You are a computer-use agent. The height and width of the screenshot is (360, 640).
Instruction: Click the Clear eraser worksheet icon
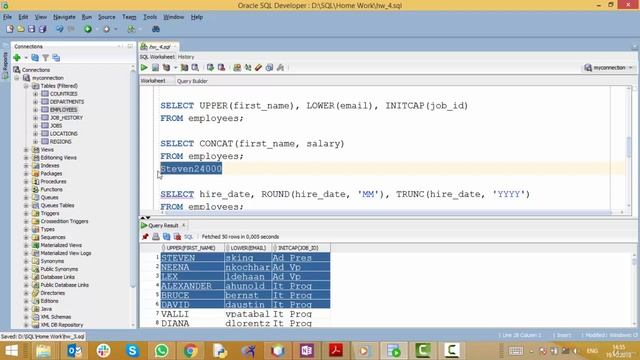coord(258,67)
